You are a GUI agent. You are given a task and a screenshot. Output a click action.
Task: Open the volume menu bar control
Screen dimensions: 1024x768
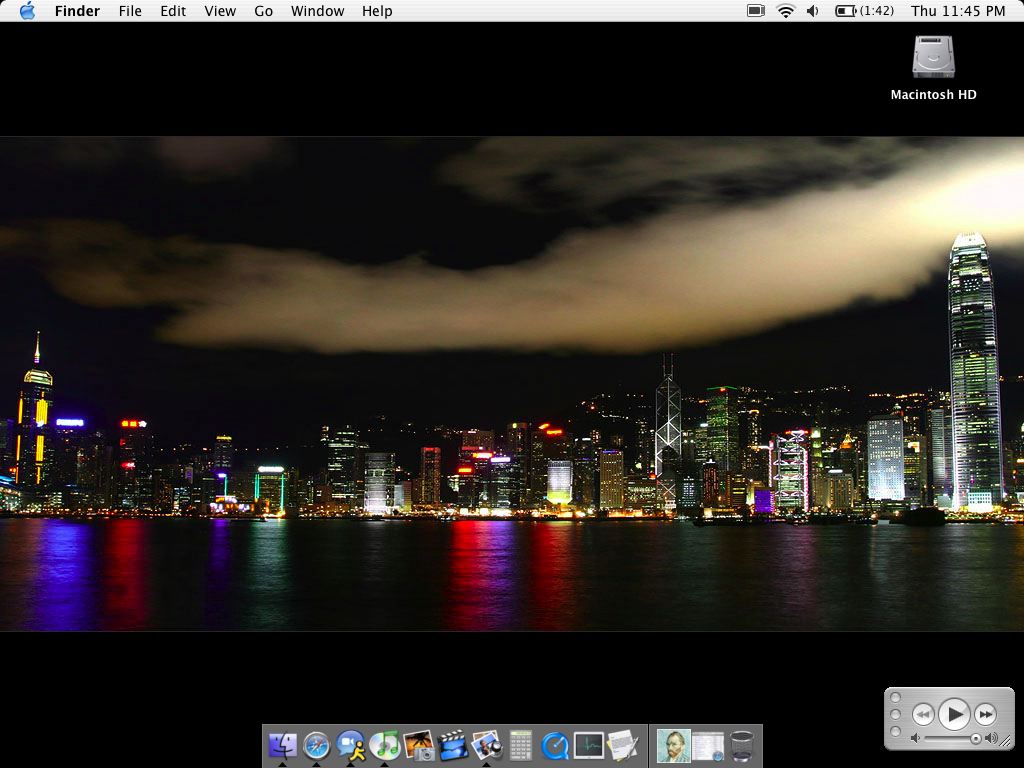pos(813,11)
